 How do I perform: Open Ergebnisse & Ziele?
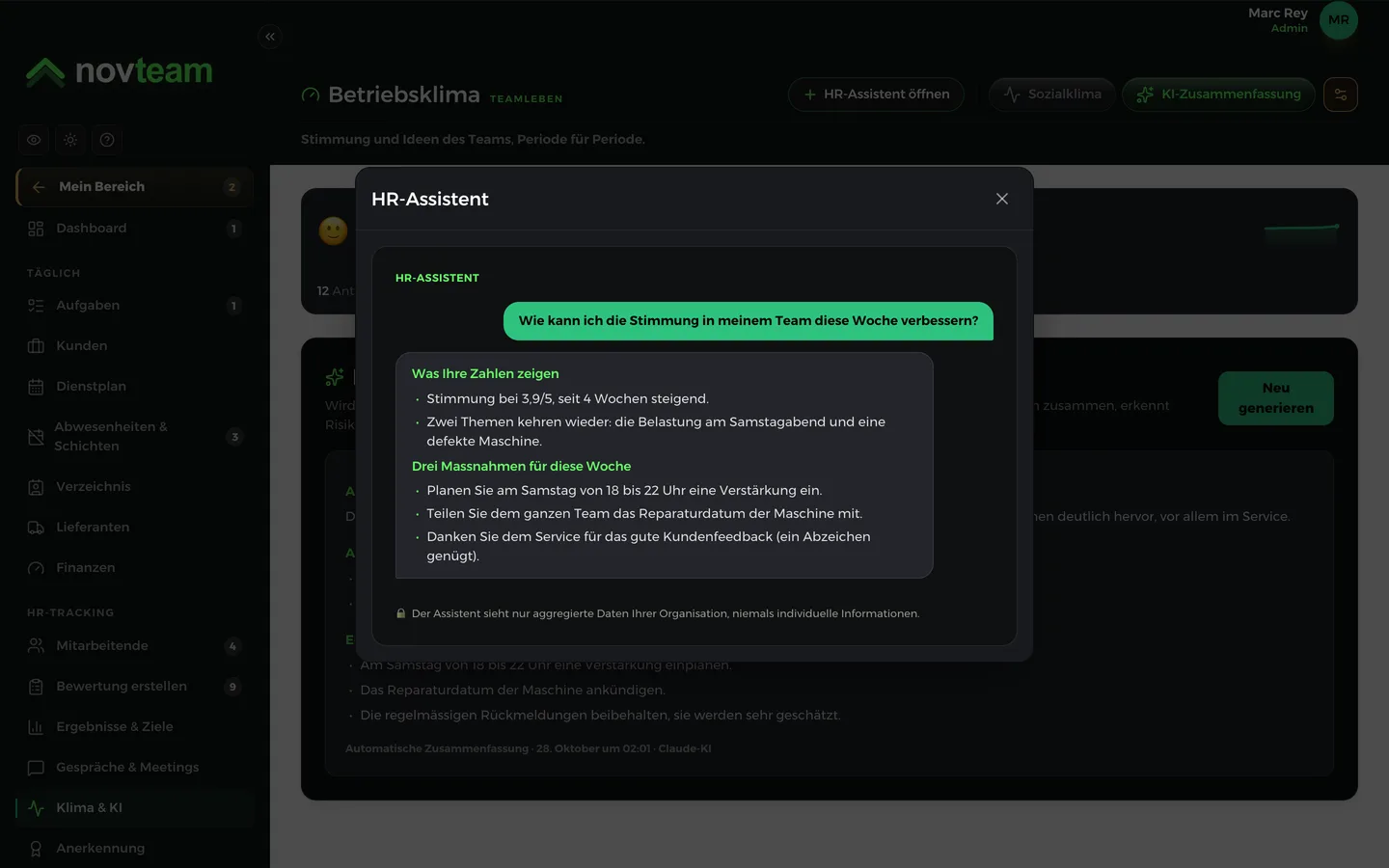click(135, 727)
